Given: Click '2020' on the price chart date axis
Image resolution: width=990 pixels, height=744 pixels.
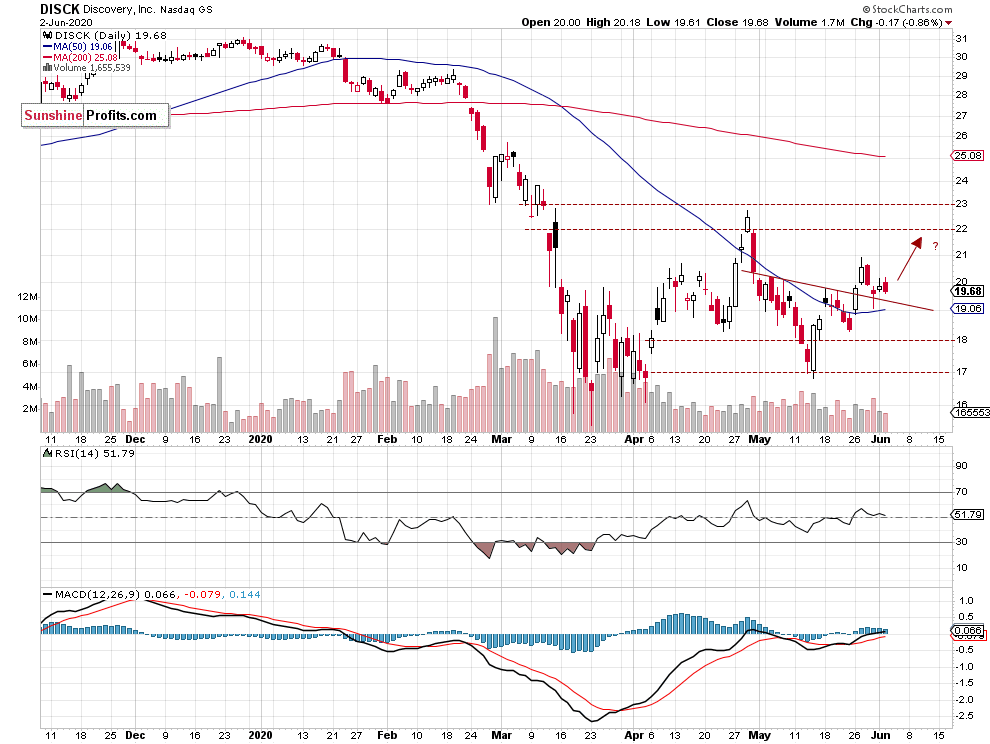Looking at the screenshot, I should click(x=260, y=439).
